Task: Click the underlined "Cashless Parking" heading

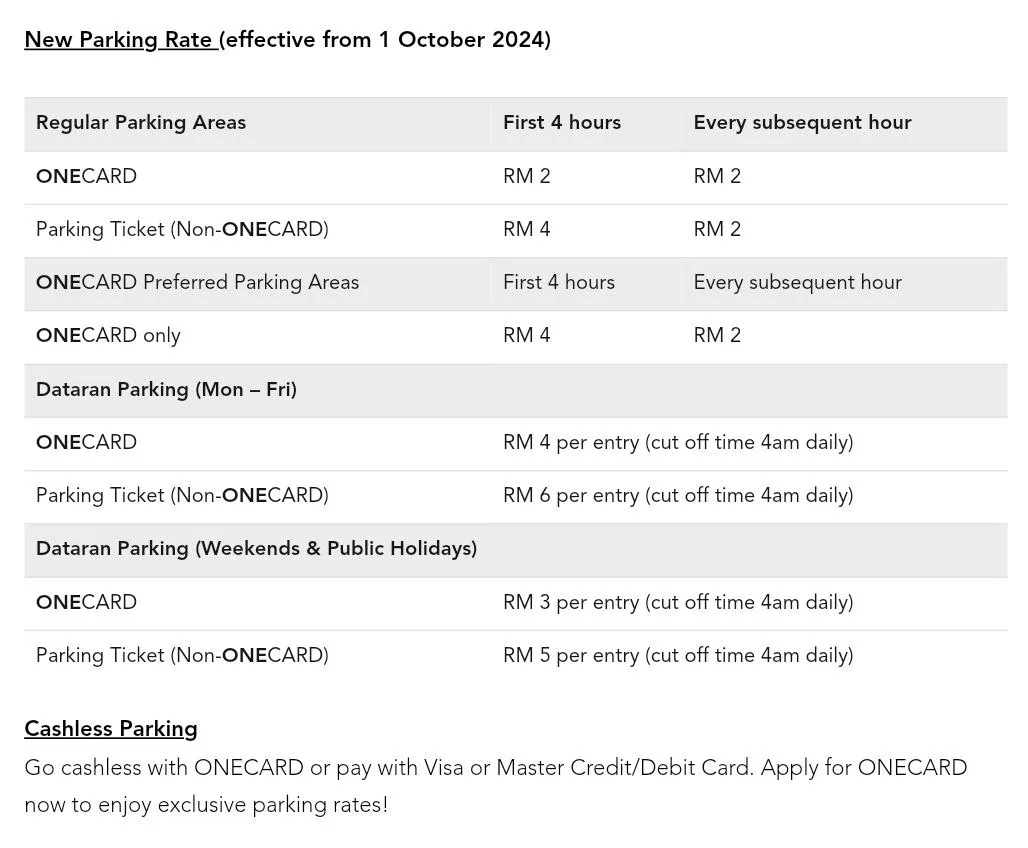Action: tap(111, 728)
